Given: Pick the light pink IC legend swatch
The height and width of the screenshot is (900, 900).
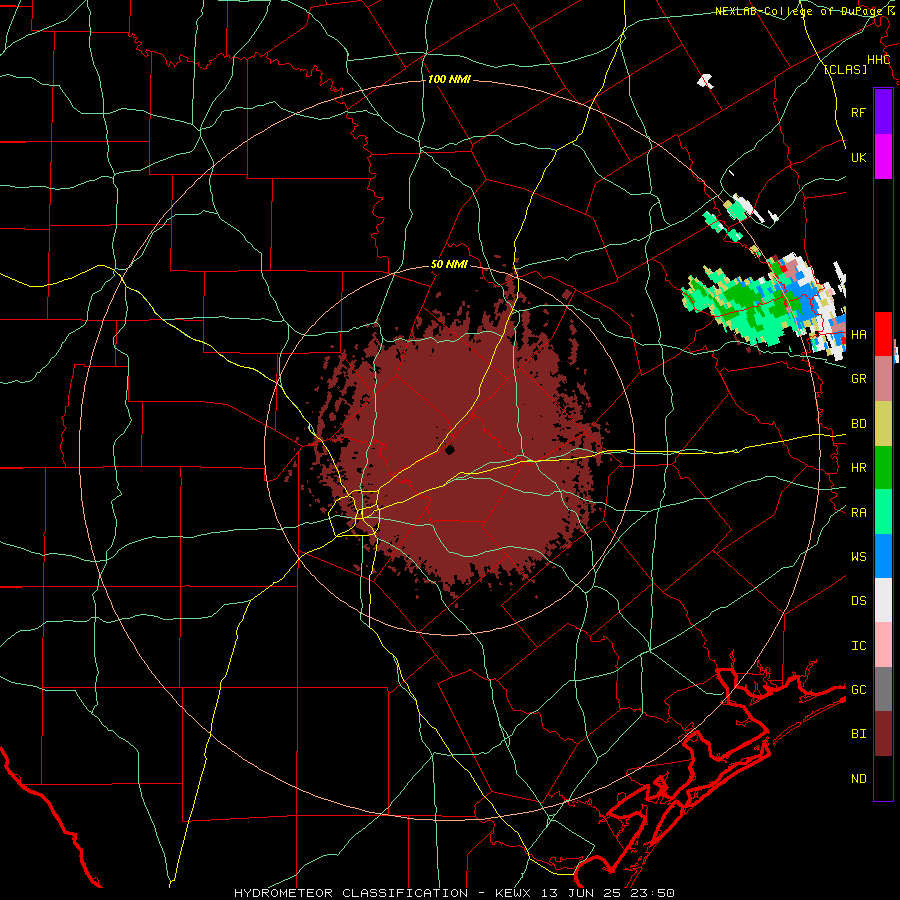Looking at the screenshot, I should click(x=883, y=645).
